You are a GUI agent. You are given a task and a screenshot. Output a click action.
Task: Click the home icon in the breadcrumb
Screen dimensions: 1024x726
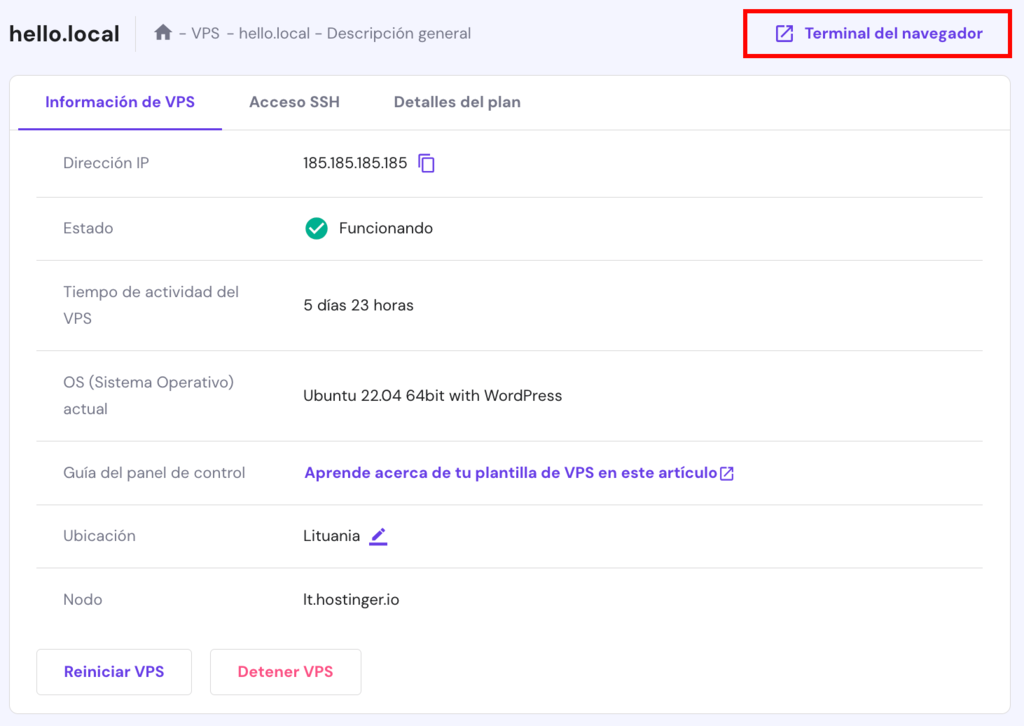coord(163,33)
